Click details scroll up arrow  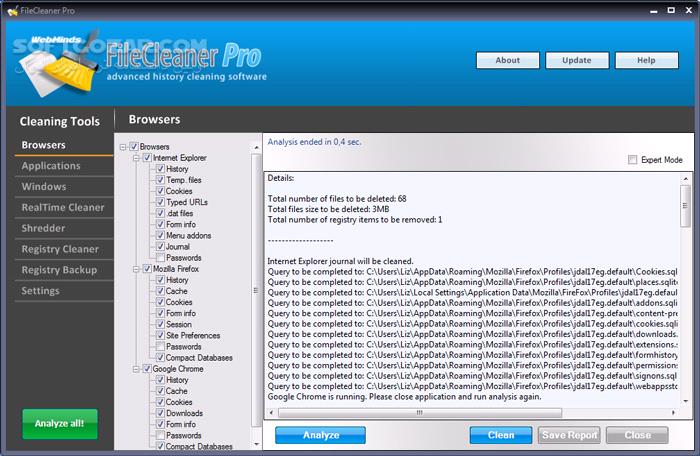tap(686, 179)
